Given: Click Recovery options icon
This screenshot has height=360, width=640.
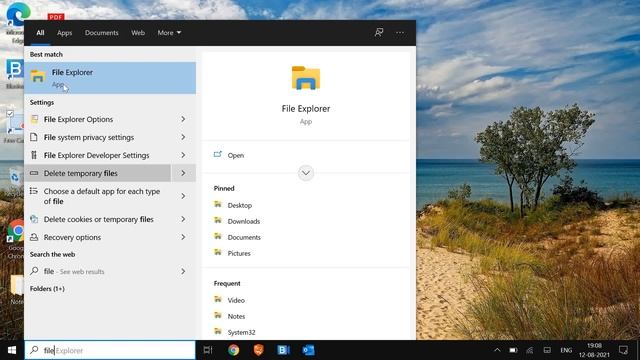Looking at the screenshot, I should click(x=34, y=237).
